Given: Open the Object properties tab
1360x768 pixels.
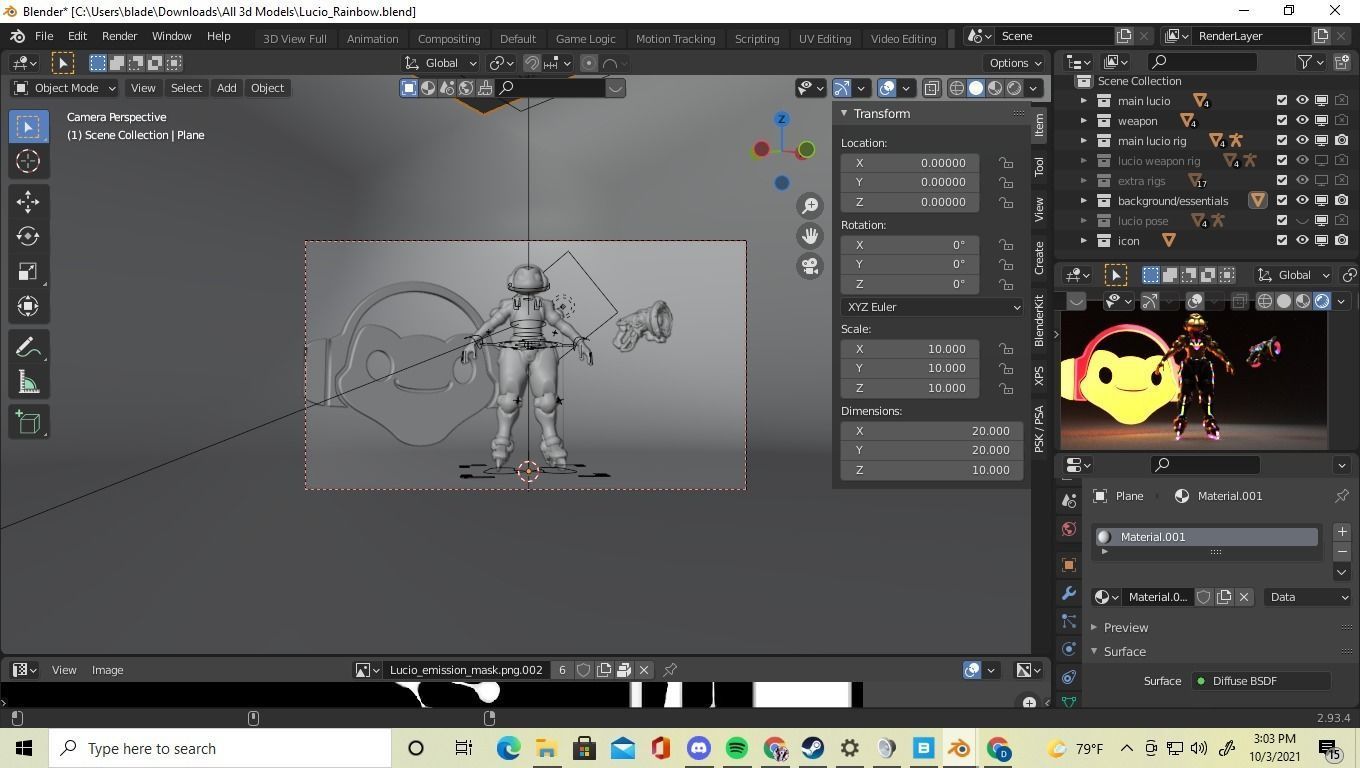Looking at the screenshot, I should pos(1069,565).
